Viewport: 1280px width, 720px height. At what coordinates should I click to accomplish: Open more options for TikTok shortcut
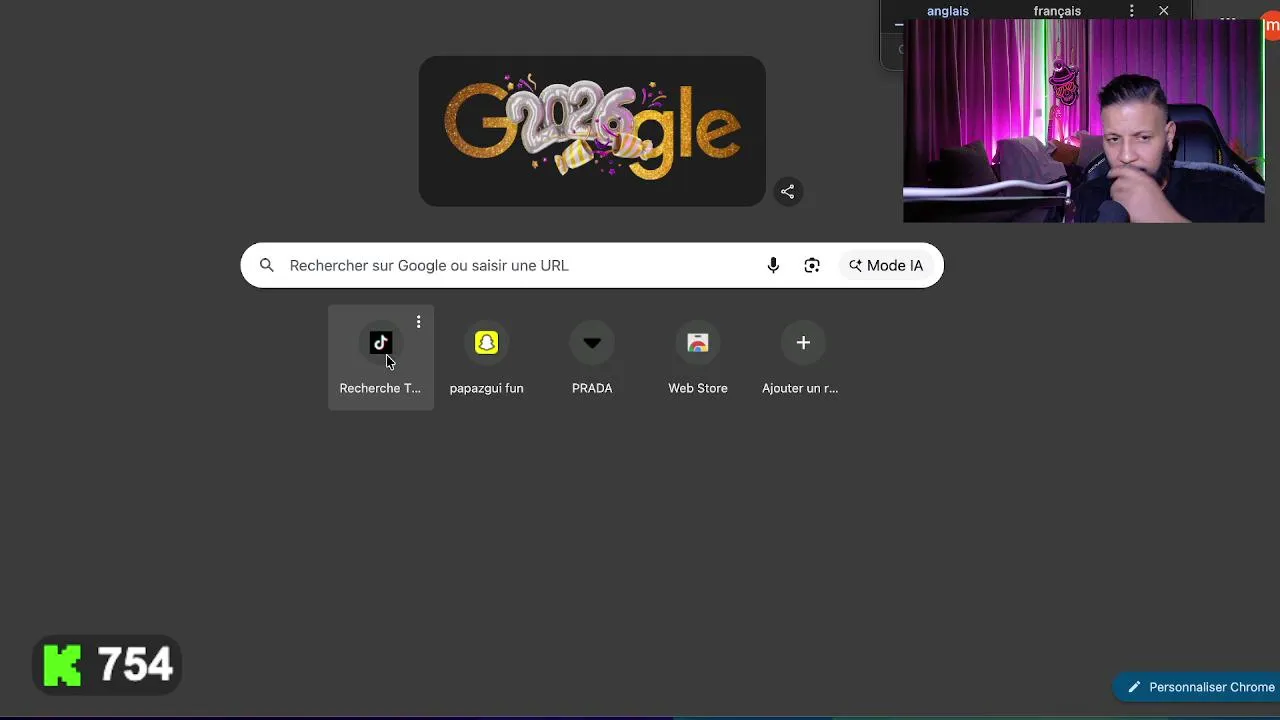[x=418, y=322]
